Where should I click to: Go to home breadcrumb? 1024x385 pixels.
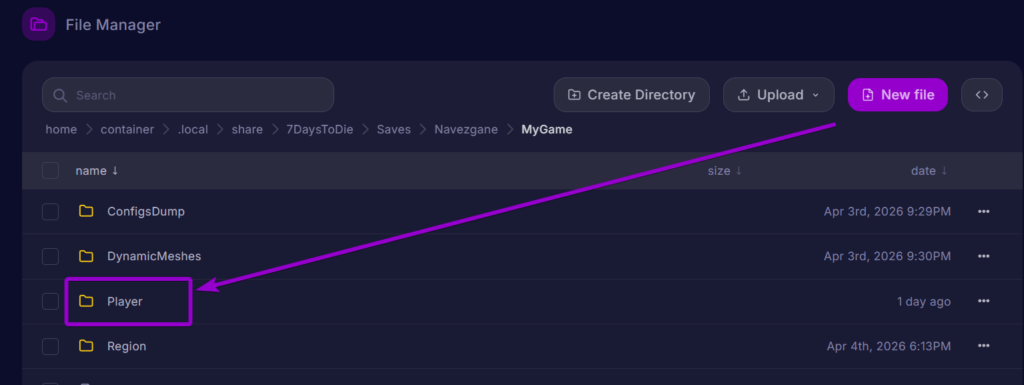(x=61, y=129)
